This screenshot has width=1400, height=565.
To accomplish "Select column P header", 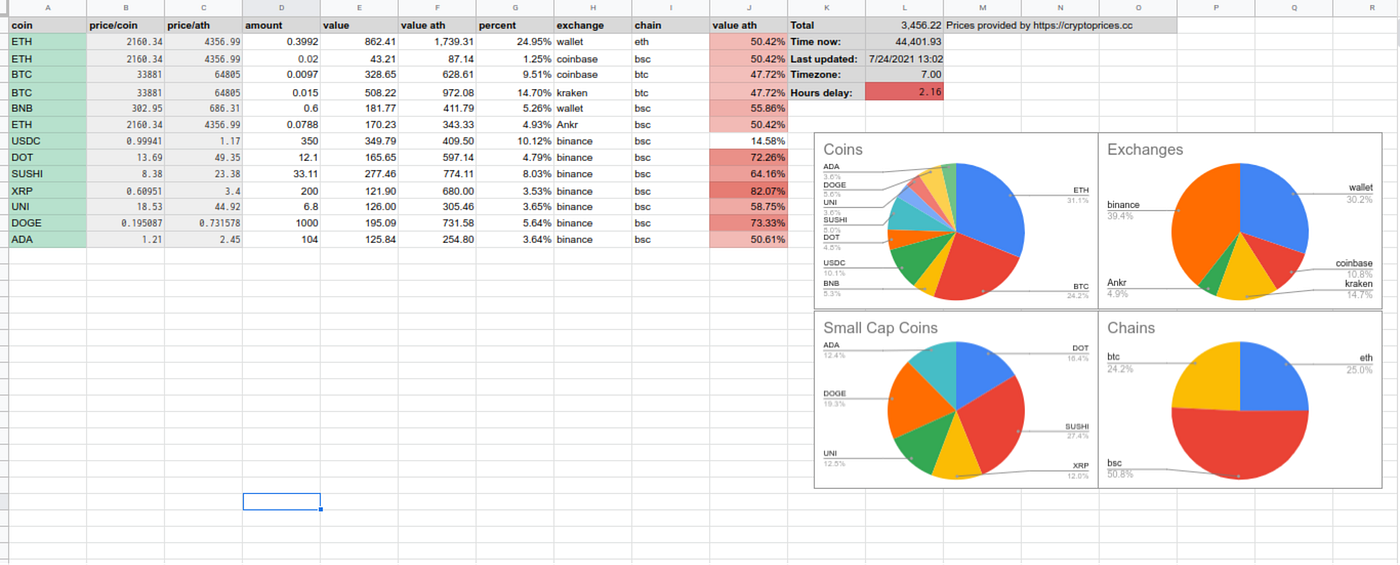I will (x=1216, y=8).
